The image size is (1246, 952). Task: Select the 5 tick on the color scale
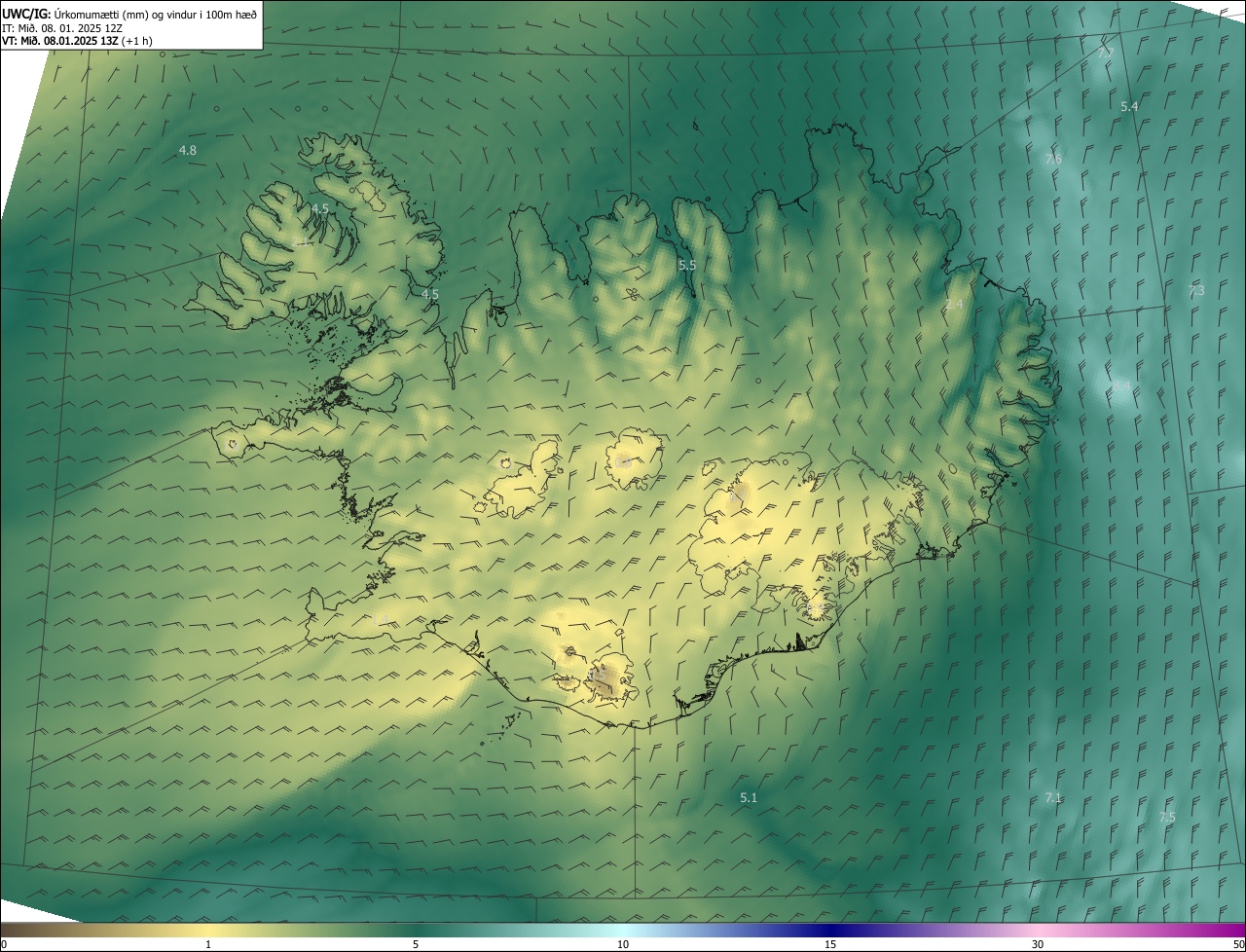[x=416, y=944]
